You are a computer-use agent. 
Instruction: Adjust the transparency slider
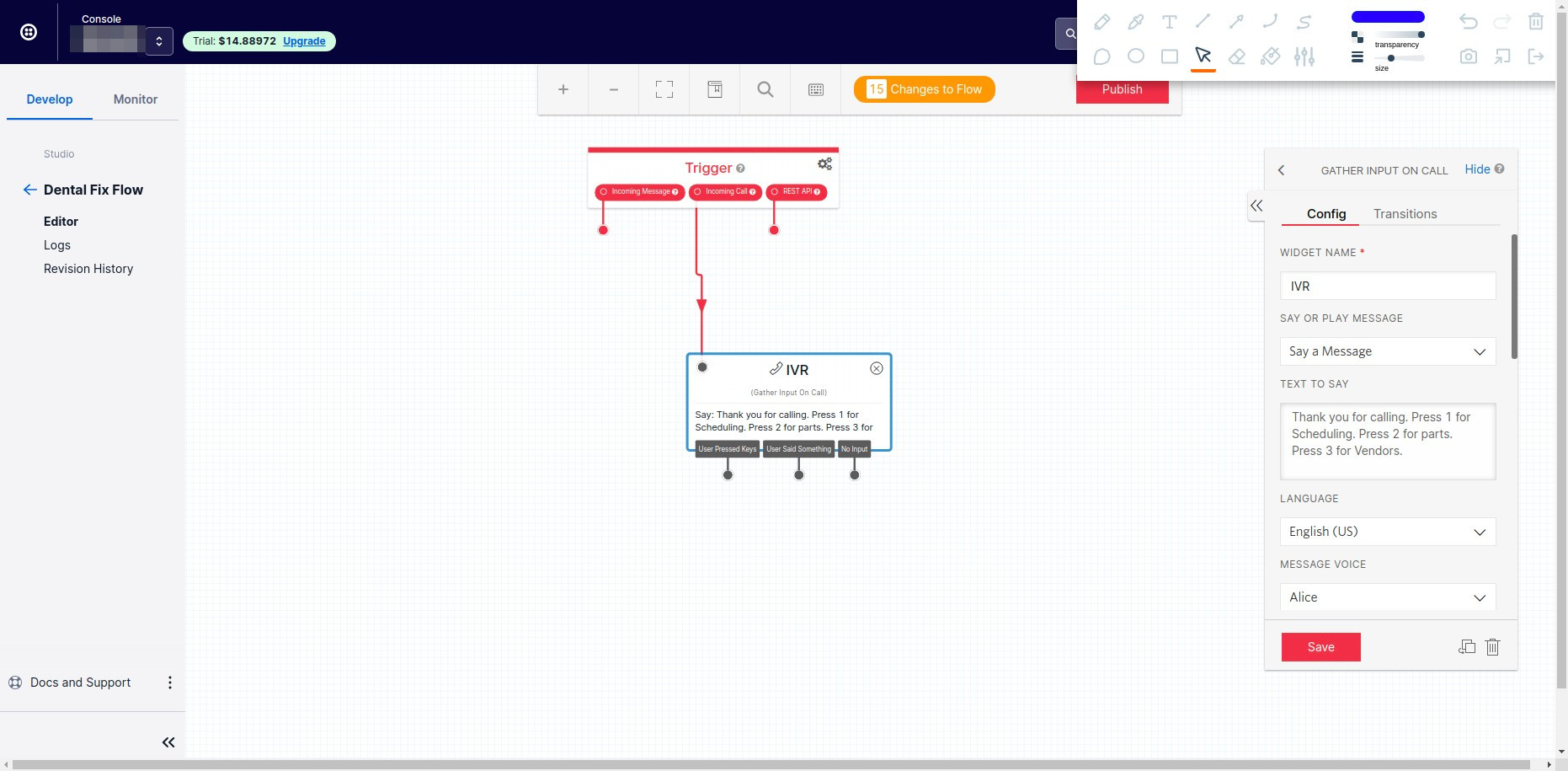click(1399, 35)
